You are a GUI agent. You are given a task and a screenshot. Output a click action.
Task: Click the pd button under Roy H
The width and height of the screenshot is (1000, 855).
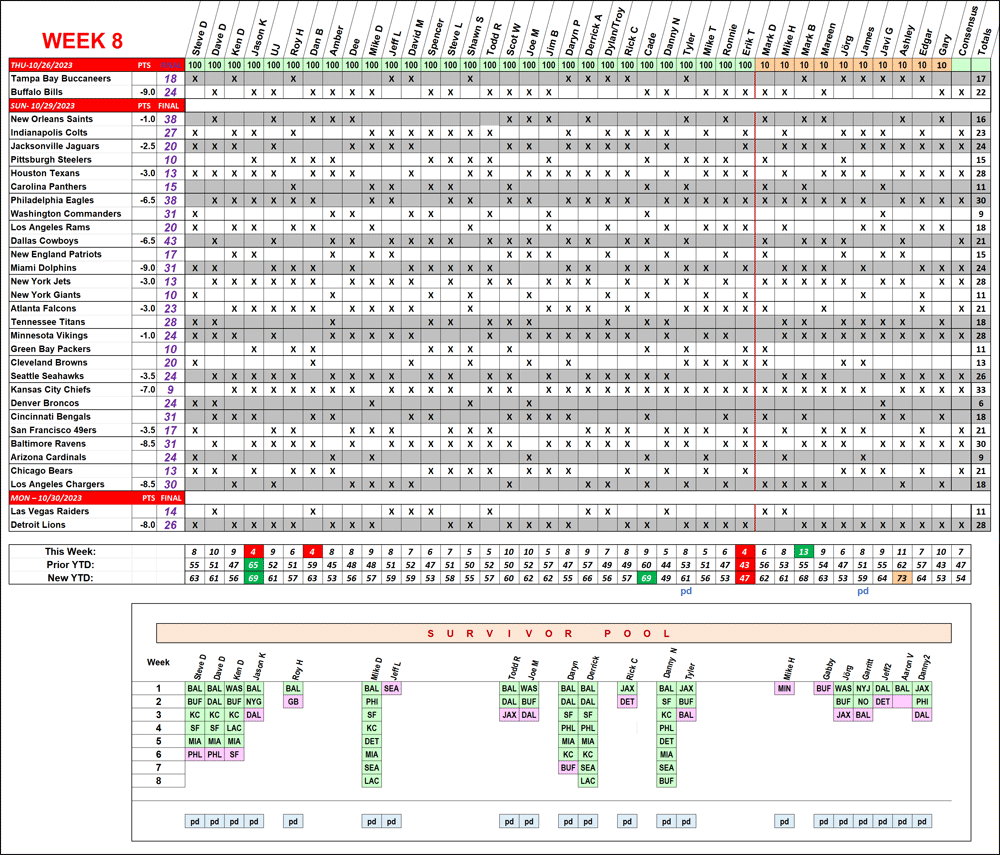tap(293, 821)
